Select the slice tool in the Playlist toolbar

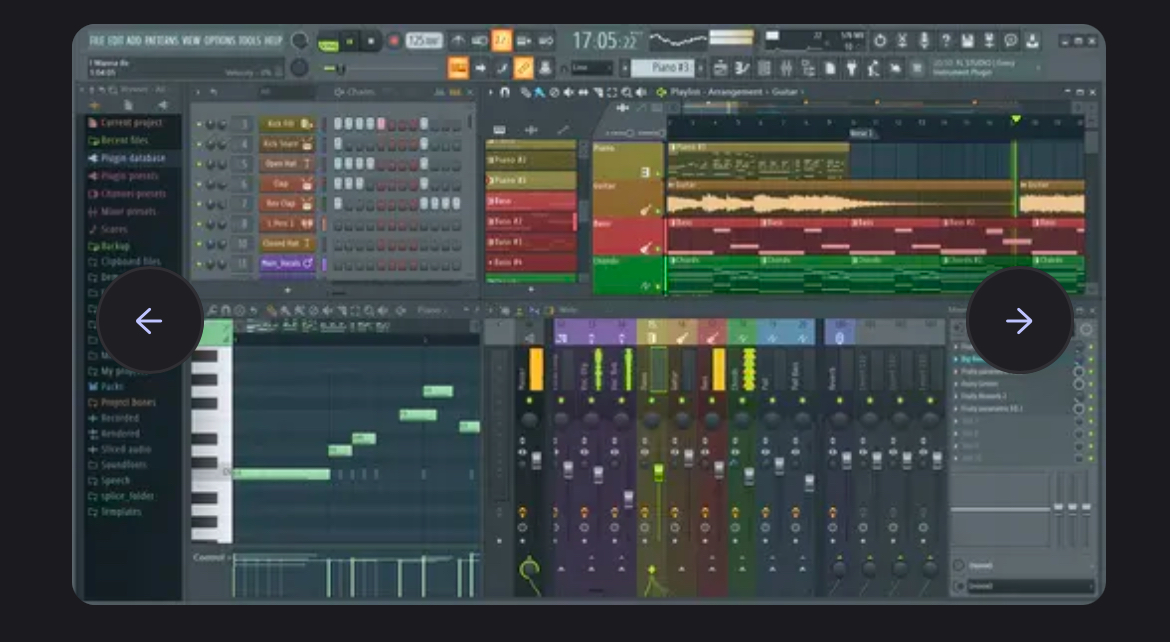[598, 92]
